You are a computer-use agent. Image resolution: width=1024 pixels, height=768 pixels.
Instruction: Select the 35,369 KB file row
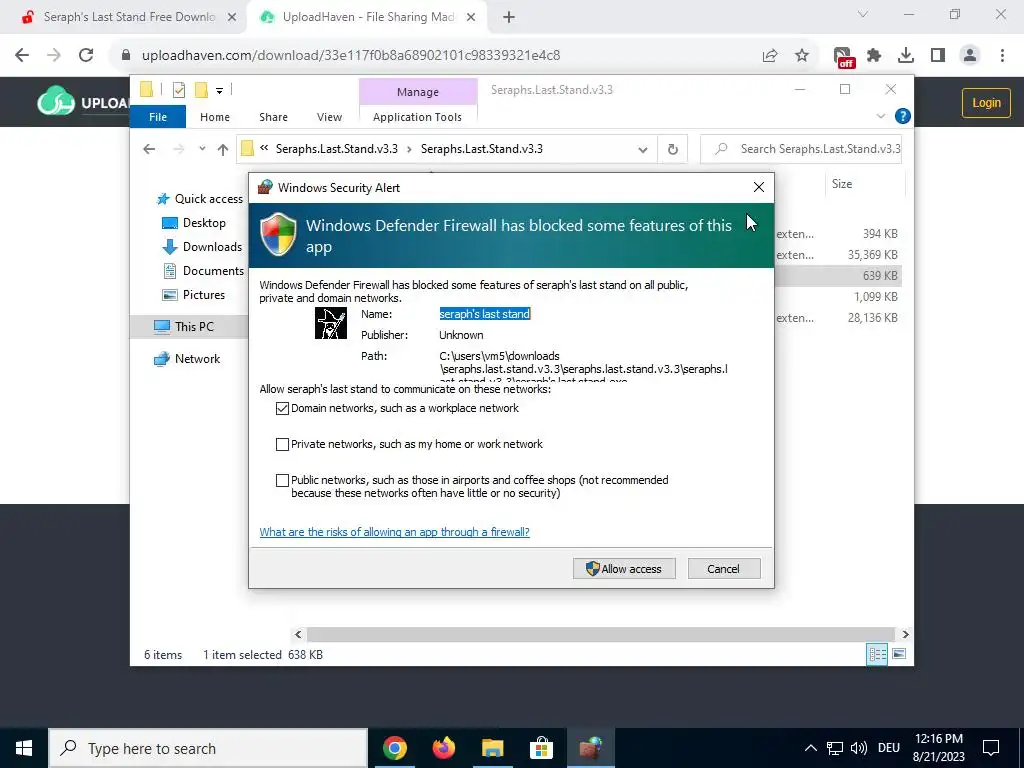840,255
